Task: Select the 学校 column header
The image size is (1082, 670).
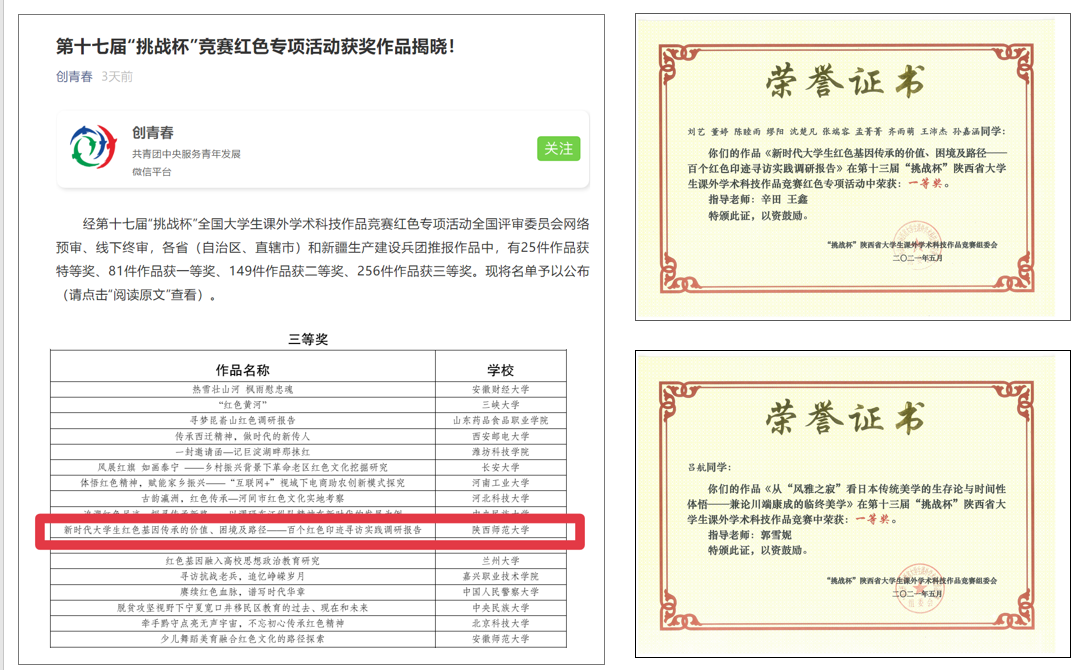Action: [x=500, y=370]
